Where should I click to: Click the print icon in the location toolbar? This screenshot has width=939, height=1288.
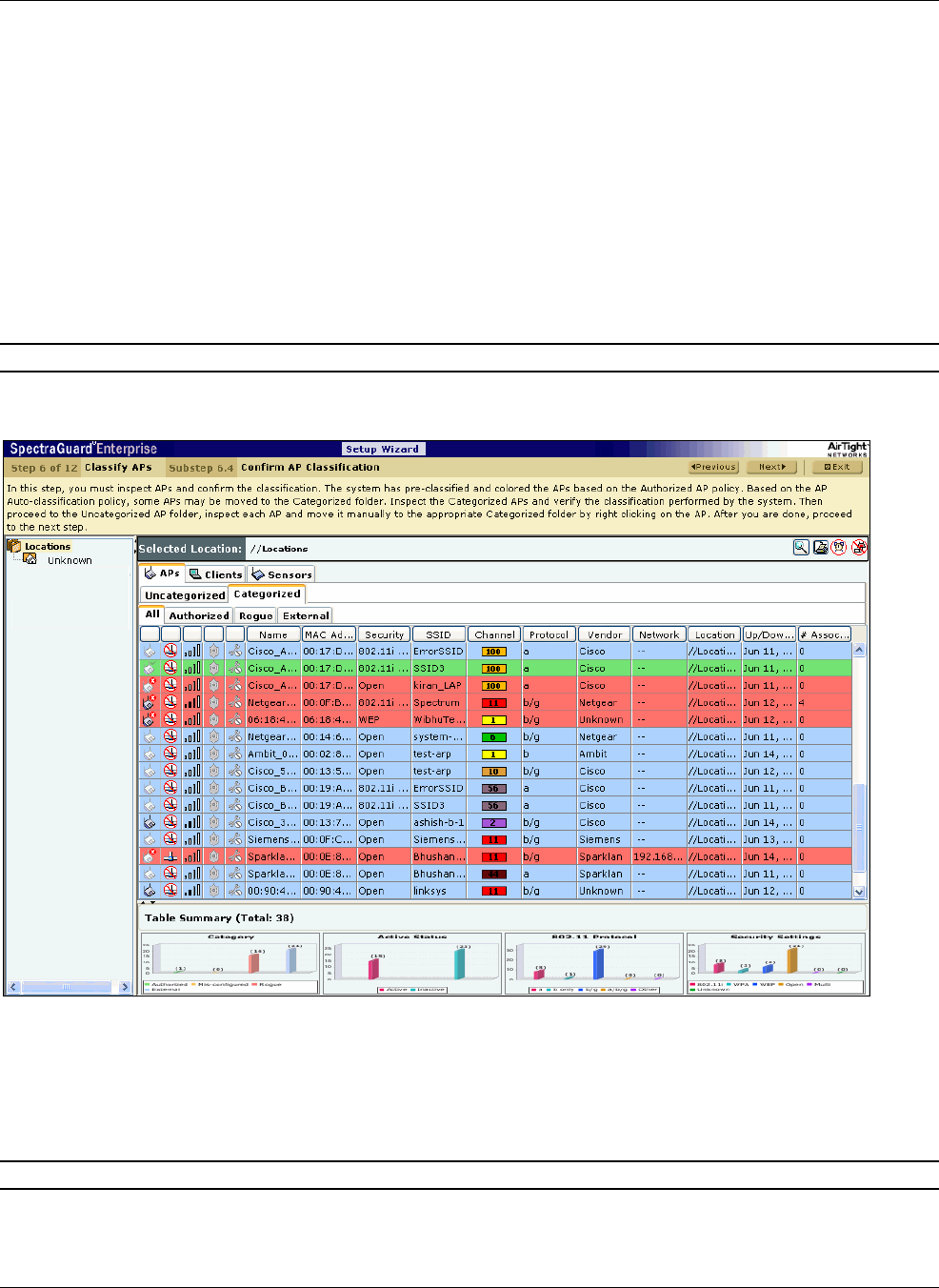pos(820,548)
